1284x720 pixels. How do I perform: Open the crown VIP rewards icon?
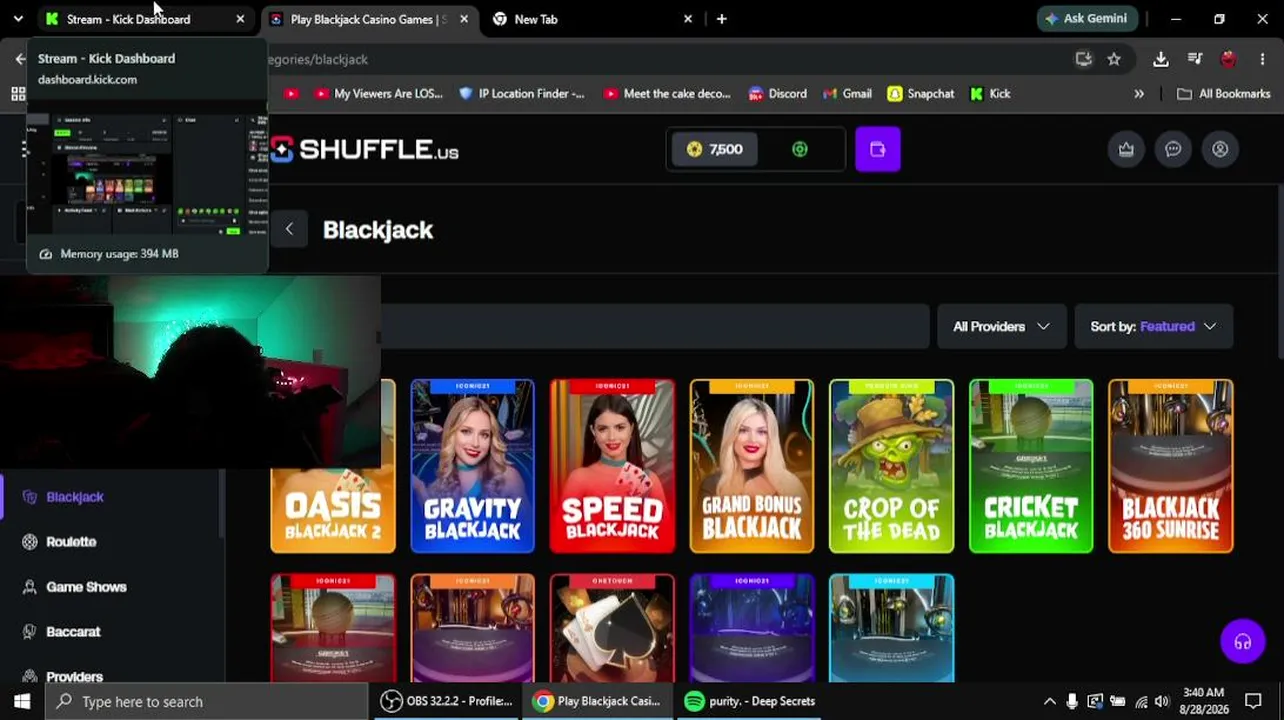pyautogui.click(x=1126, y=149)
